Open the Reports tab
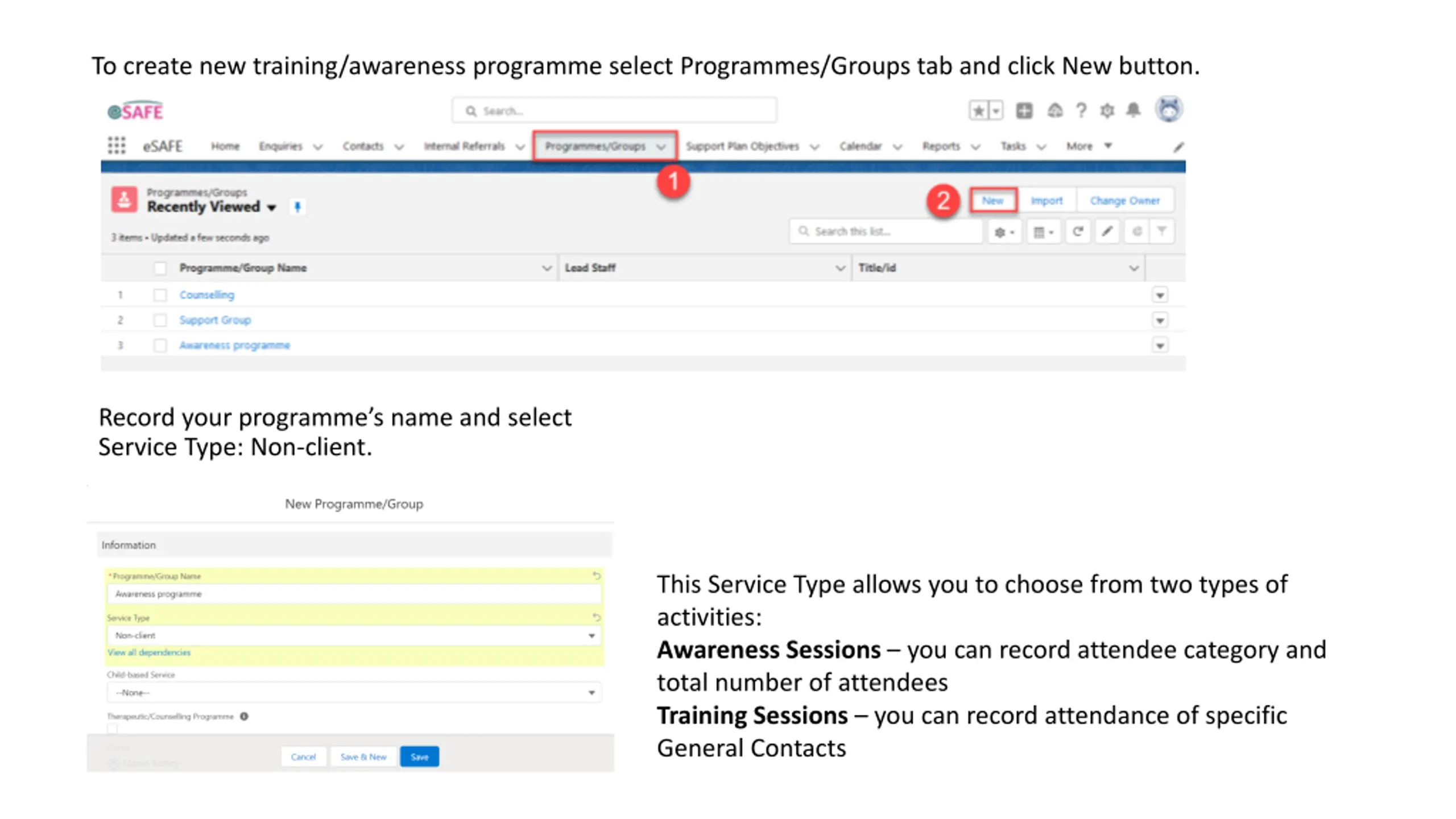This screenshot has height=819, width=1456. point(941,146)
